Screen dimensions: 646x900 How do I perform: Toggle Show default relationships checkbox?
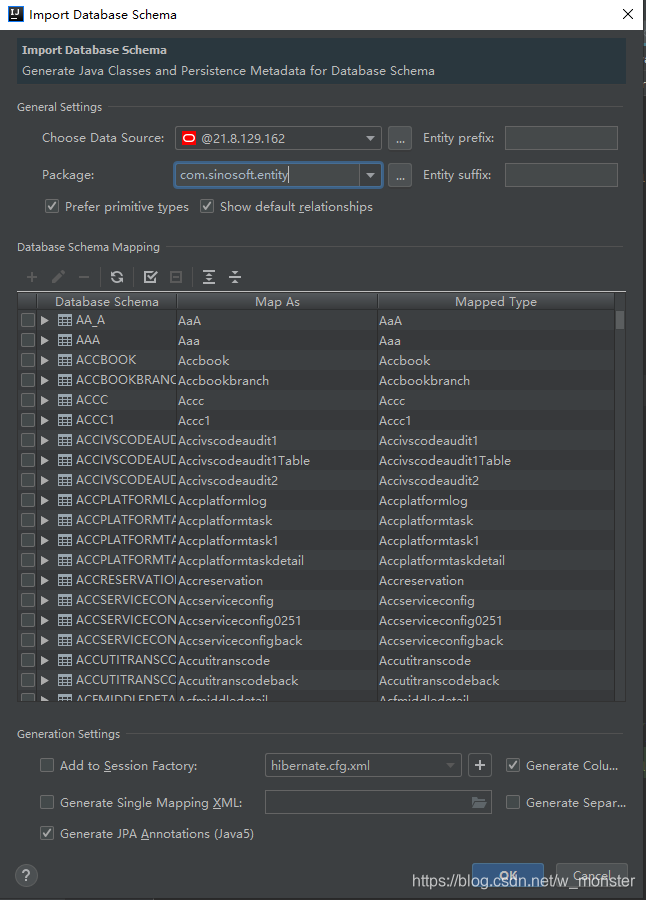coord(207,206)
